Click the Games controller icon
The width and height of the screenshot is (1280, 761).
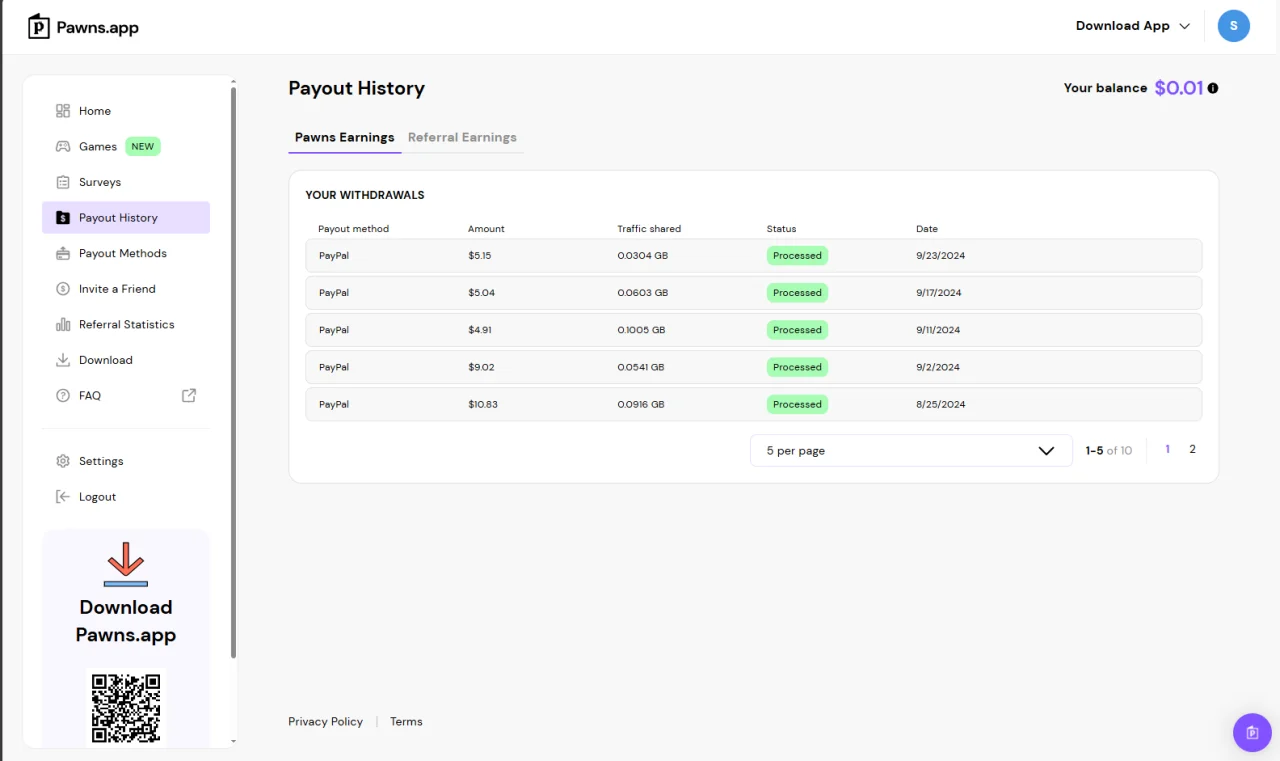[63, 146]
